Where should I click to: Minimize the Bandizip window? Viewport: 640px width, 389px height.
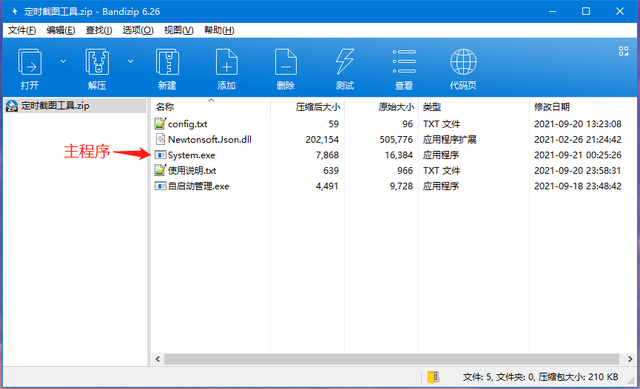(553, 11)
